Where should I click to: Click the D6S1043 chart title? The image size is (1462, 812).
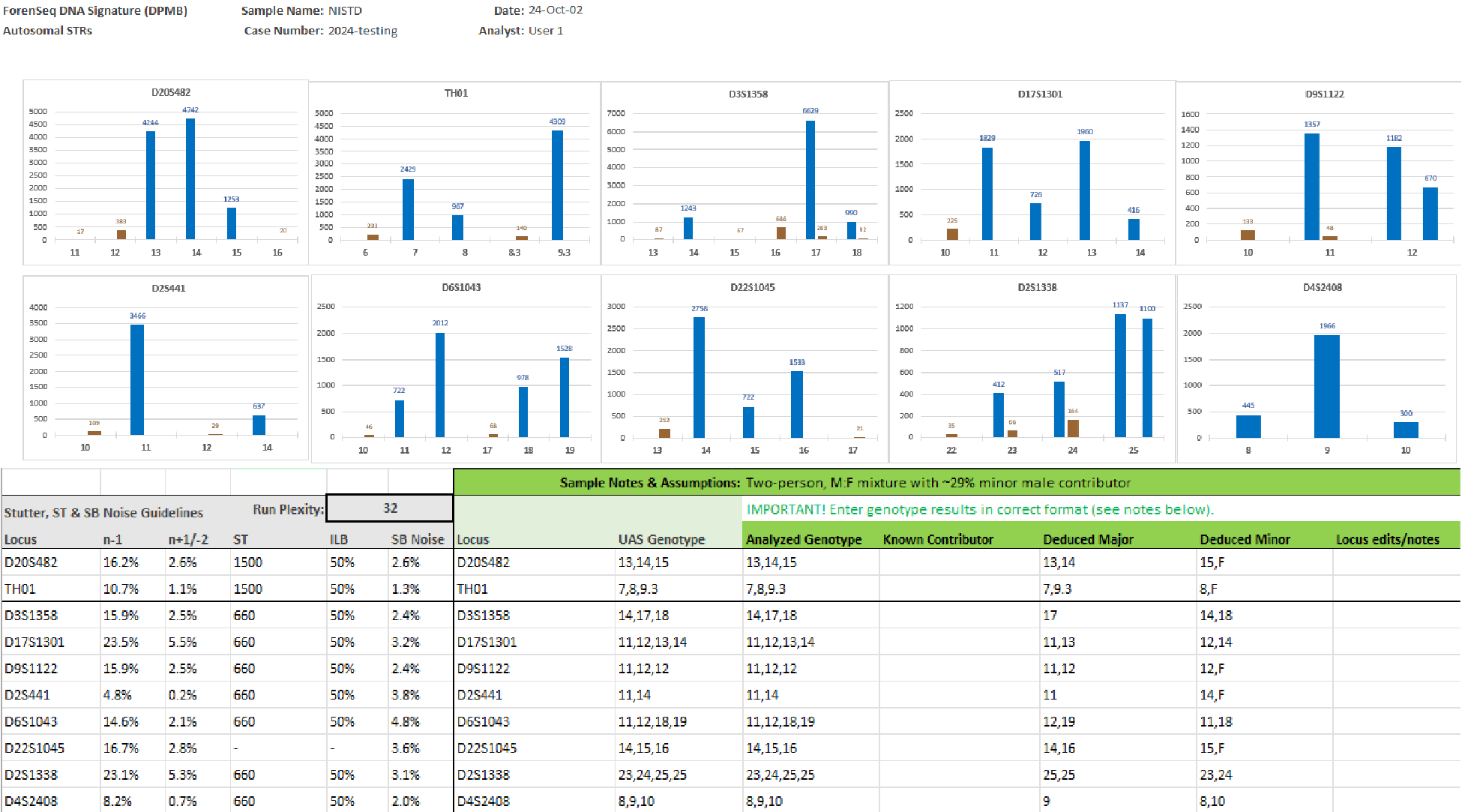click(461, 287)
